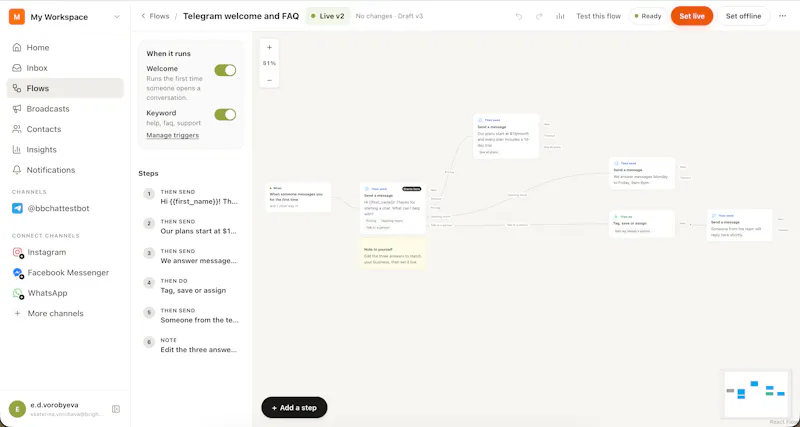Viewport: 800px width, 427px height.
Task: Select the Tag, save or assign canvas node
Action: (642, 224)
